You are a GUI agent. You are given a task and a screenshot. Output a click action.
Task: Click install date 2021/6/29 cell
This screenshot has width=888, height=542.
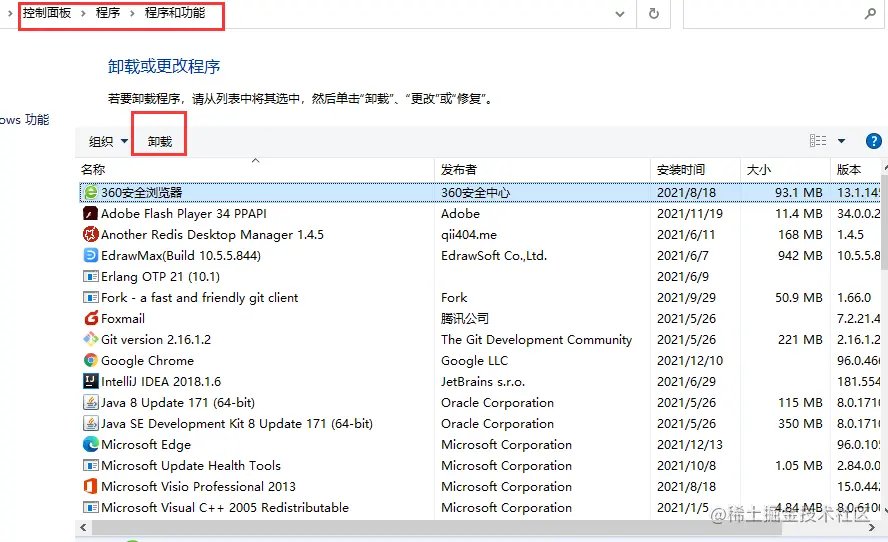click(x=686, y=381)
